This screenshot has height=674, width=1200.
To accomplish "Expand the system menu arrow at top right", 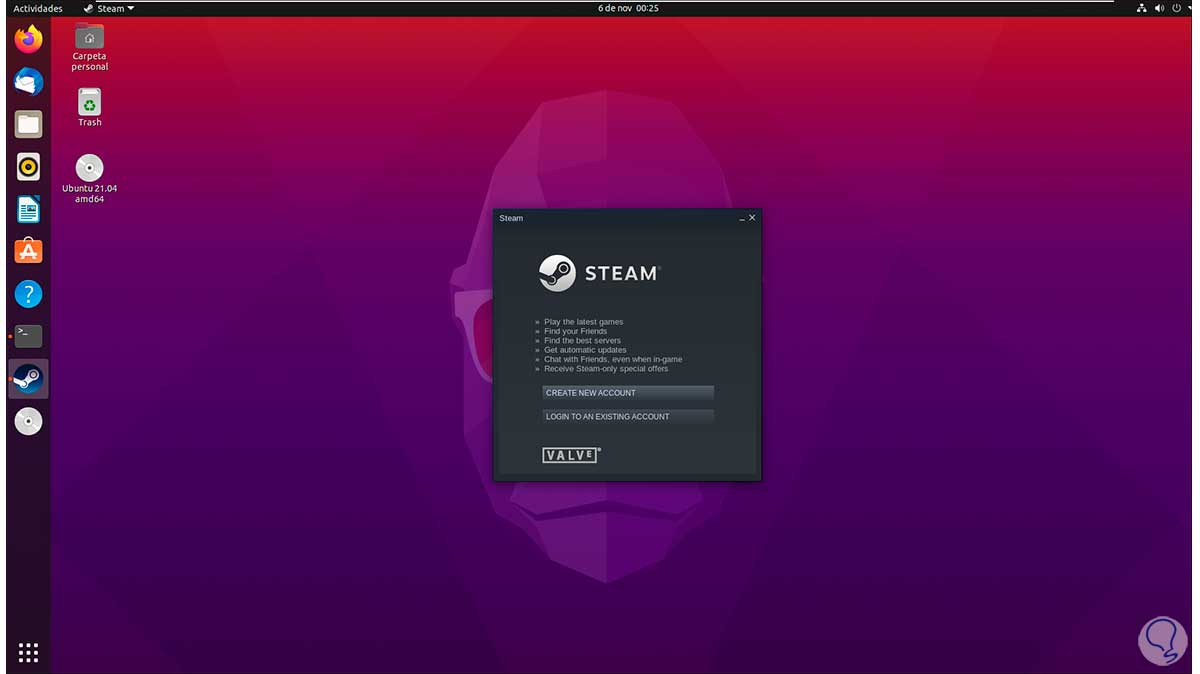I will click(1189, 8).
